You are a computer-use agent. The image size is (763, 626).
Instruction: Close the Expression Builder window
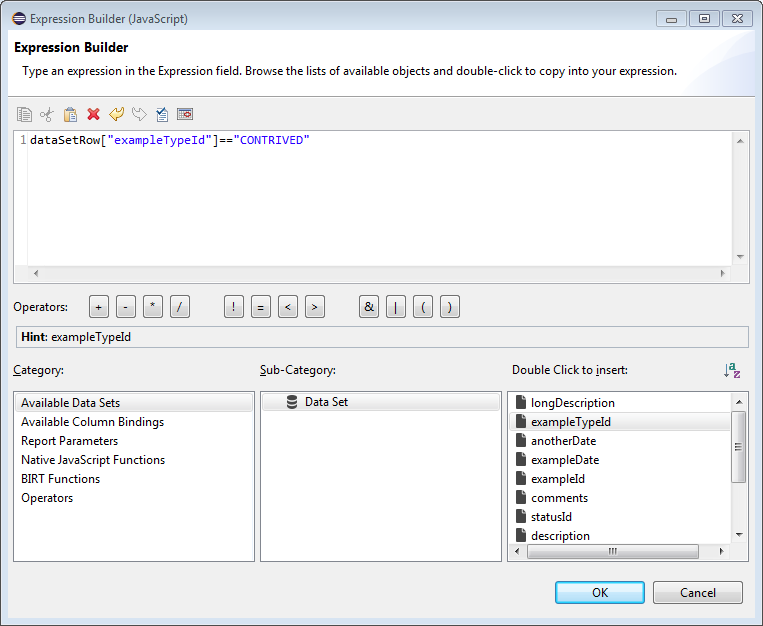pos(737,18)
